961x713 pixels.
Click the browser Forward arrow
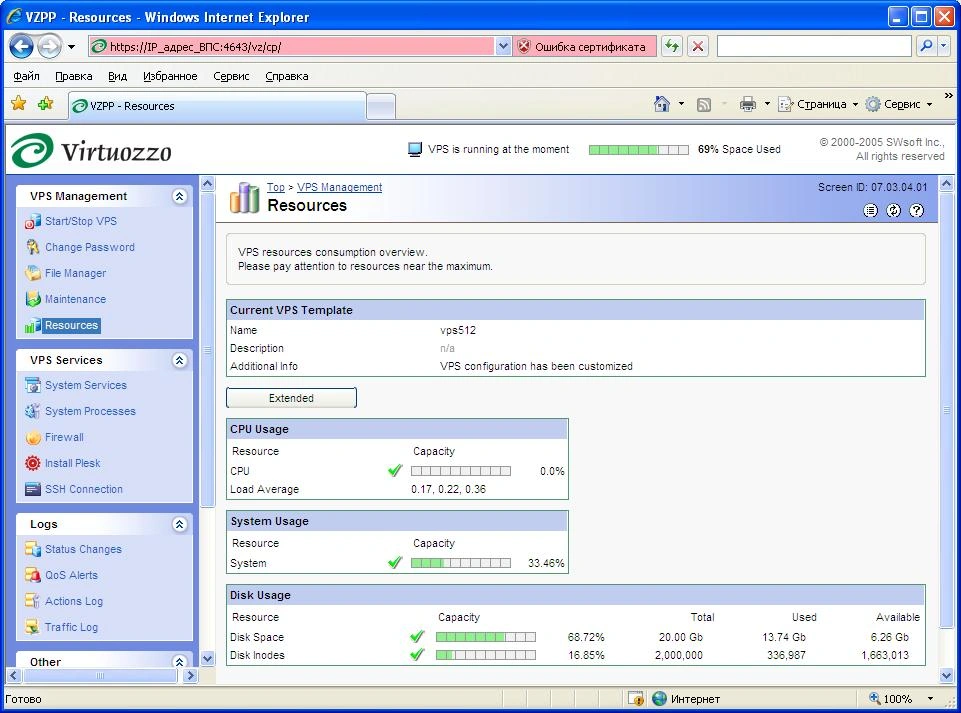tap(50, 47)
